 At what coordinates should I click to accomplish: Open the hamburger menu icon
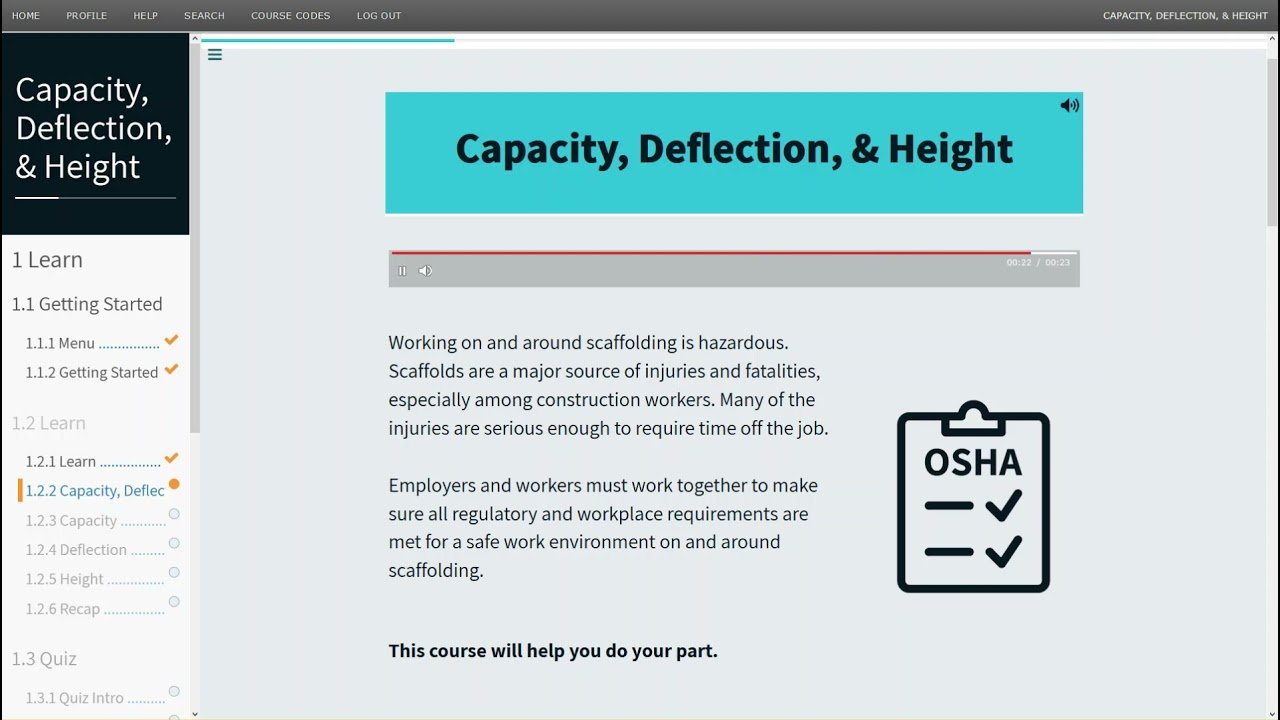click(x=215, y=55)
